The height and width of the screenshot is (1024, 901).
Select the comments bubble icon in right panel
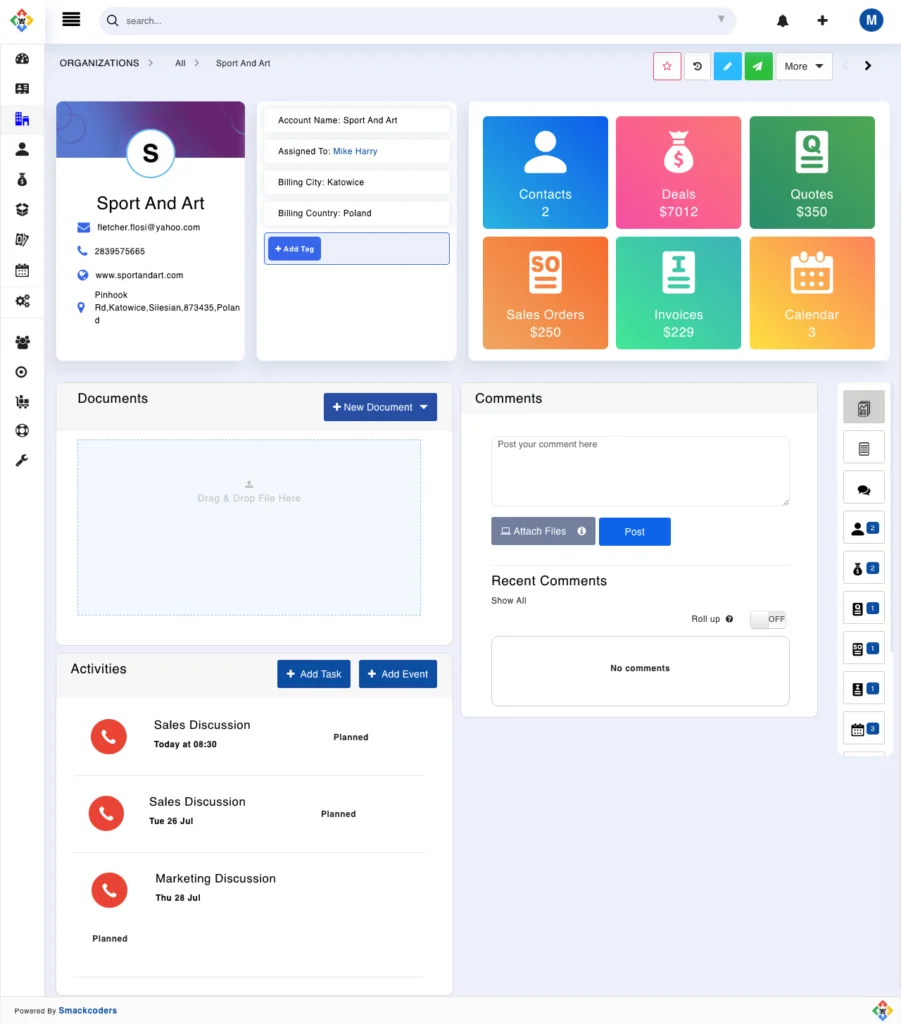(863, 487)
